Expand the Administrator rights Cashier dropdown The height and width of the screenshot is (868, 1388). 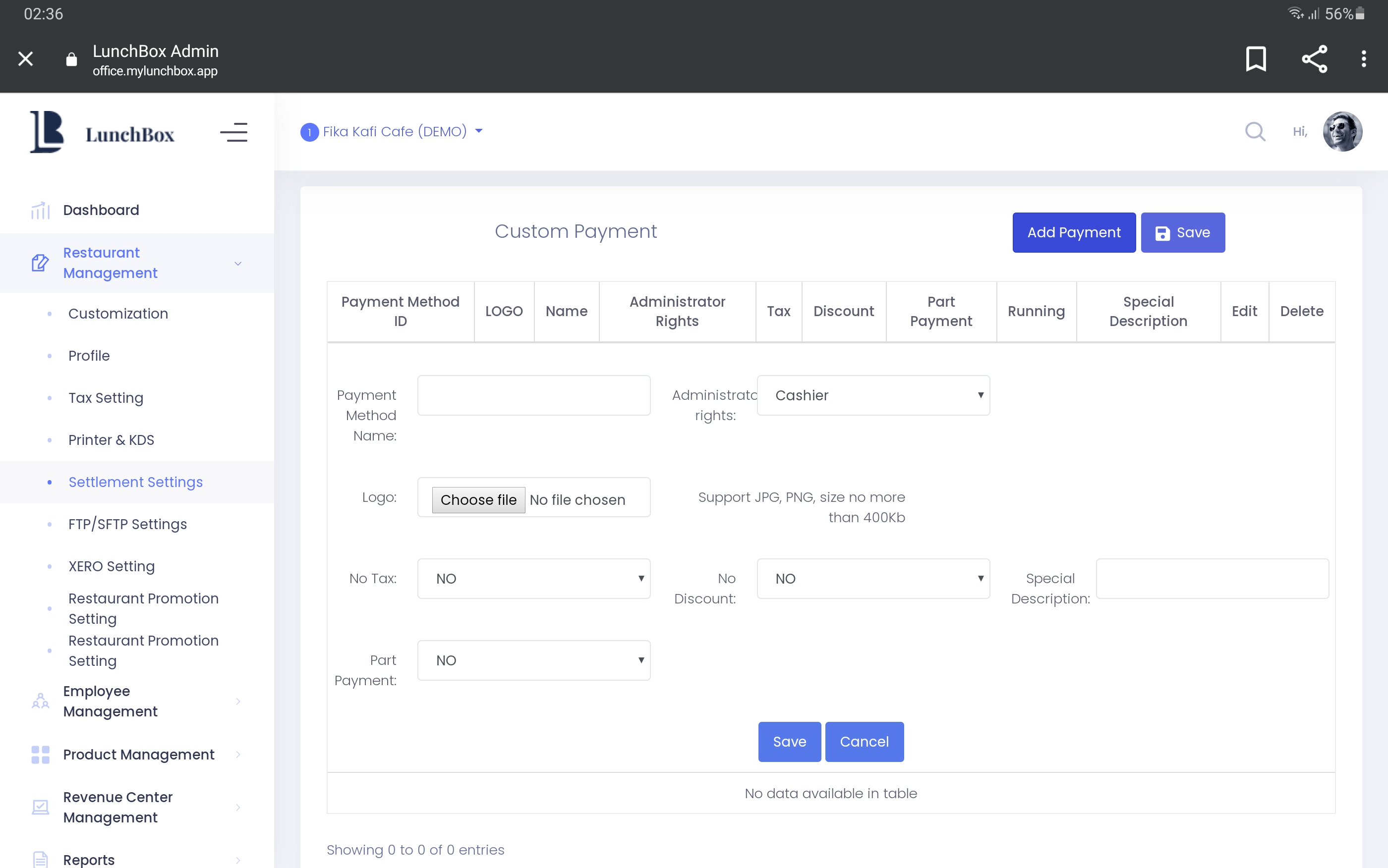(873, 395)
